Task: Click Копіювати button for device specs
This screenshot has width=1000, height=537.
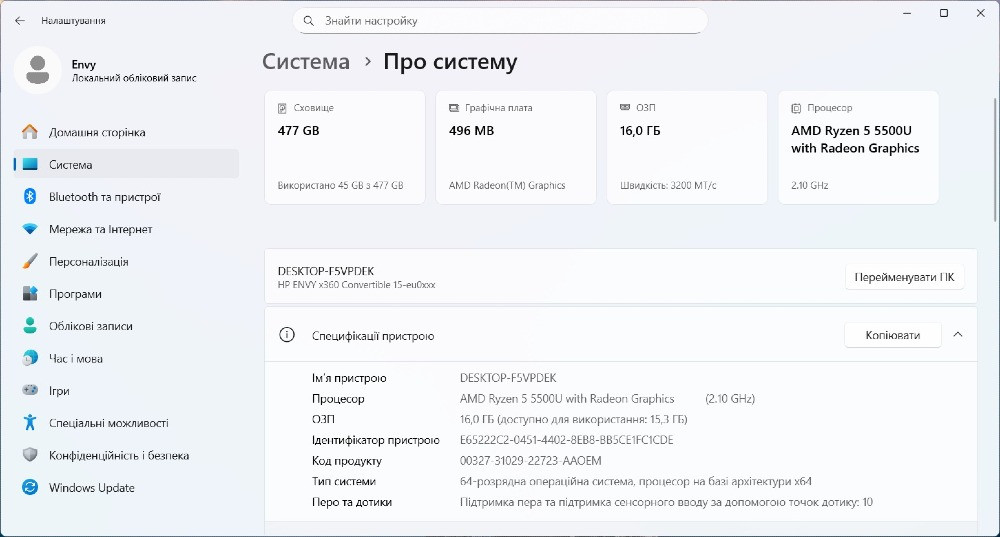Action: [x=892, y=335]
